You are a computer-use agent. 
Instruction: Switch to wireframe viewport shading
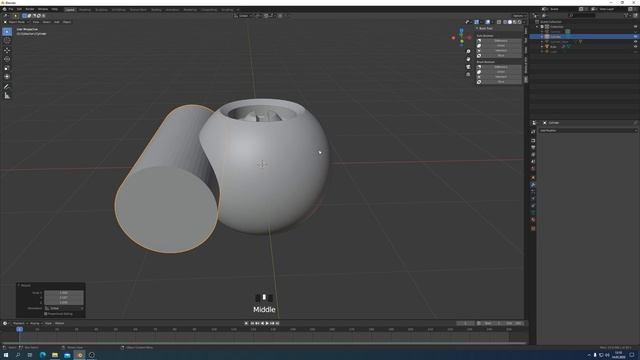coord(505,22)
